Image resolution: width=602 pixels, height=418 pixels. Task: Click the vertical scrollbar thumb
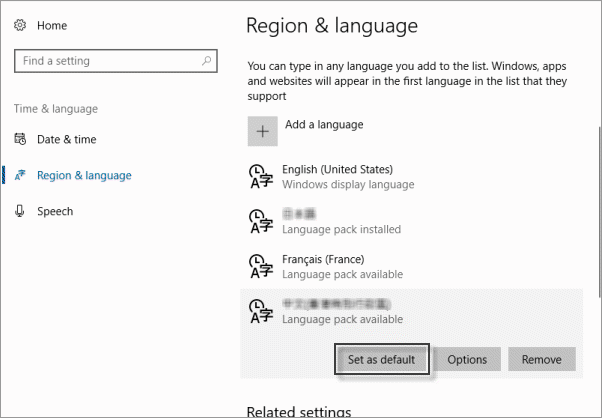coord(599,212)
